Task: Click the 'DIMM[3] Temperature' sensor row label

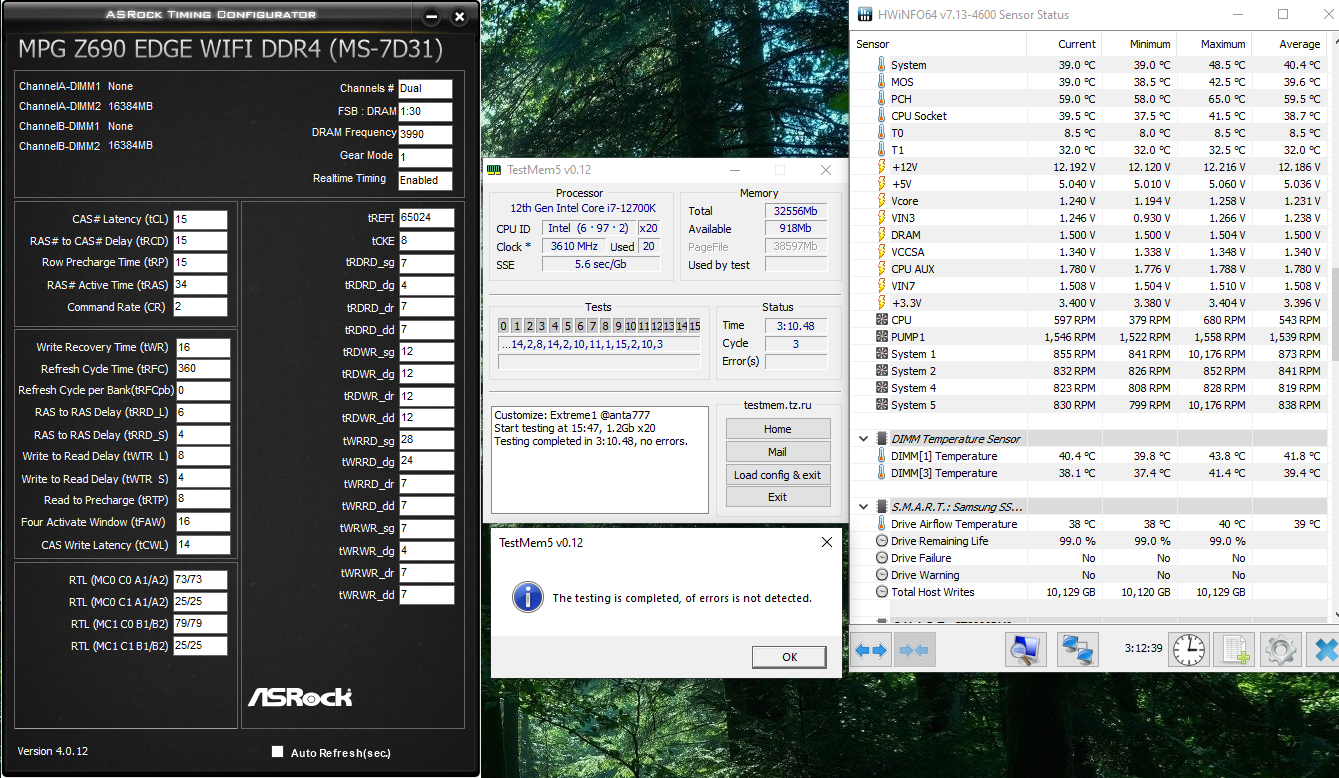Action: coord(944,473)
